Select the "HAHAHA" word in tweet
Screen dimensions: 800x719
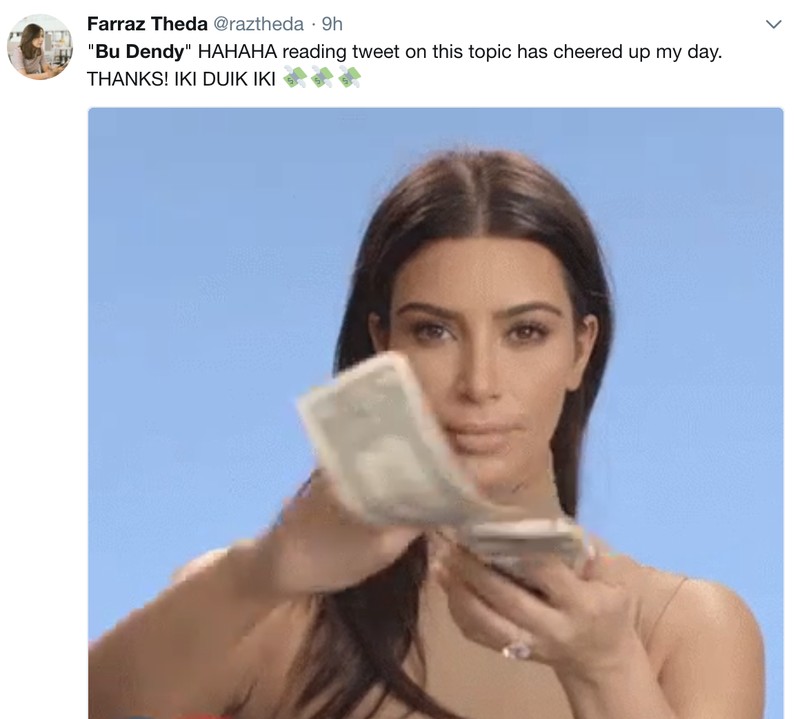(237, 52)
